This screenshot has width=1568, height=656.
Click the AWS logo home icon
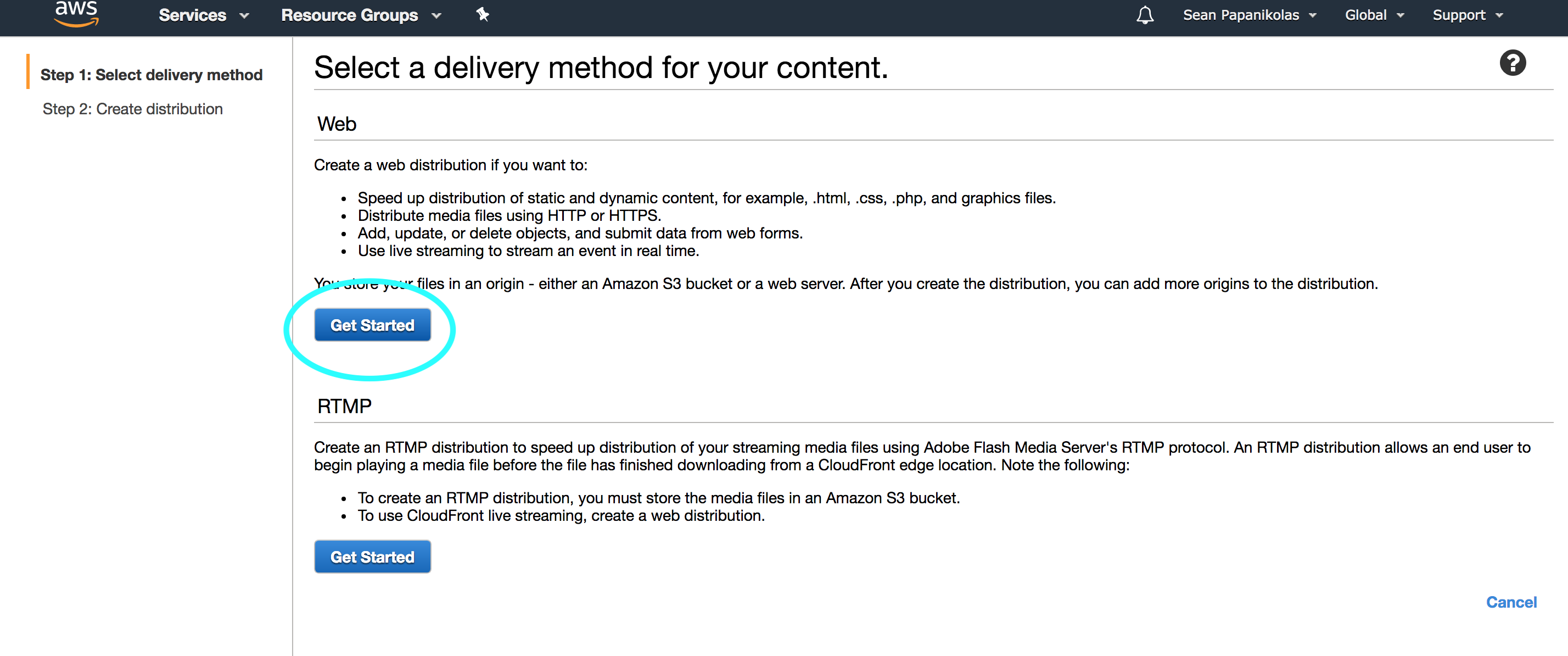[76, 14]
